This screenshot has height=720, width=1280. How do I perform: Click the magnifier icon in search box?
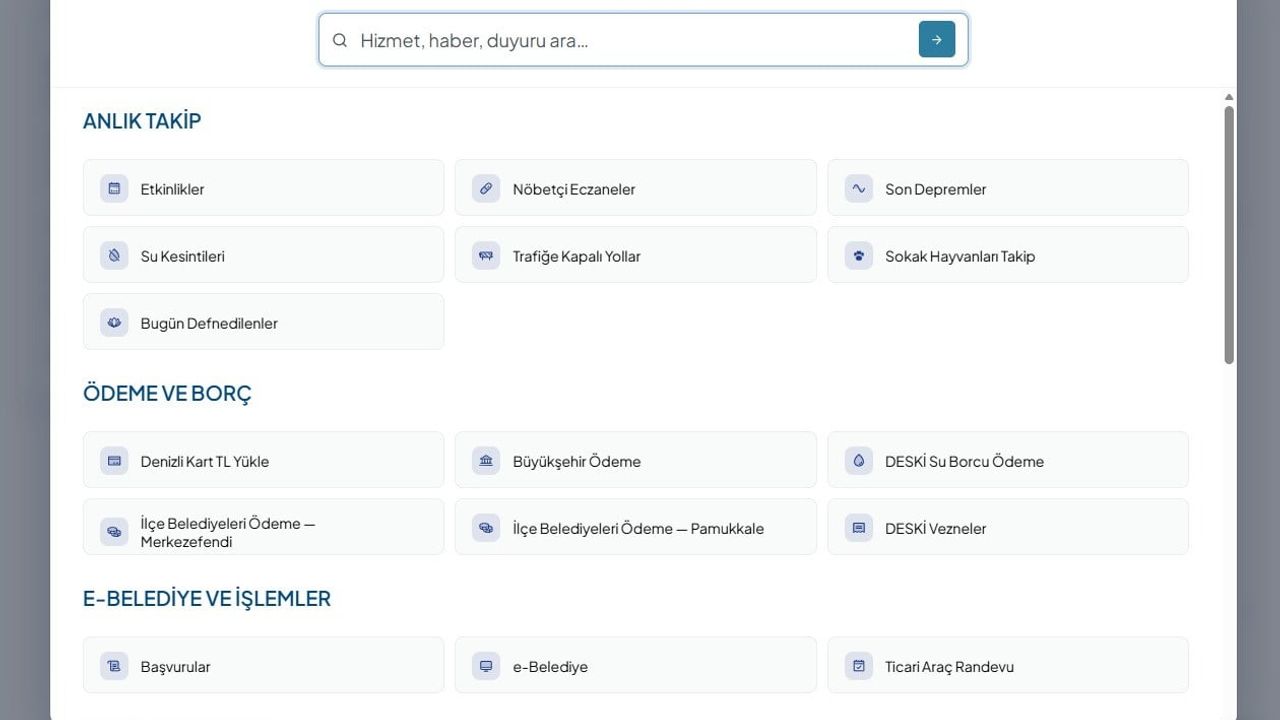tap(340, 40)
